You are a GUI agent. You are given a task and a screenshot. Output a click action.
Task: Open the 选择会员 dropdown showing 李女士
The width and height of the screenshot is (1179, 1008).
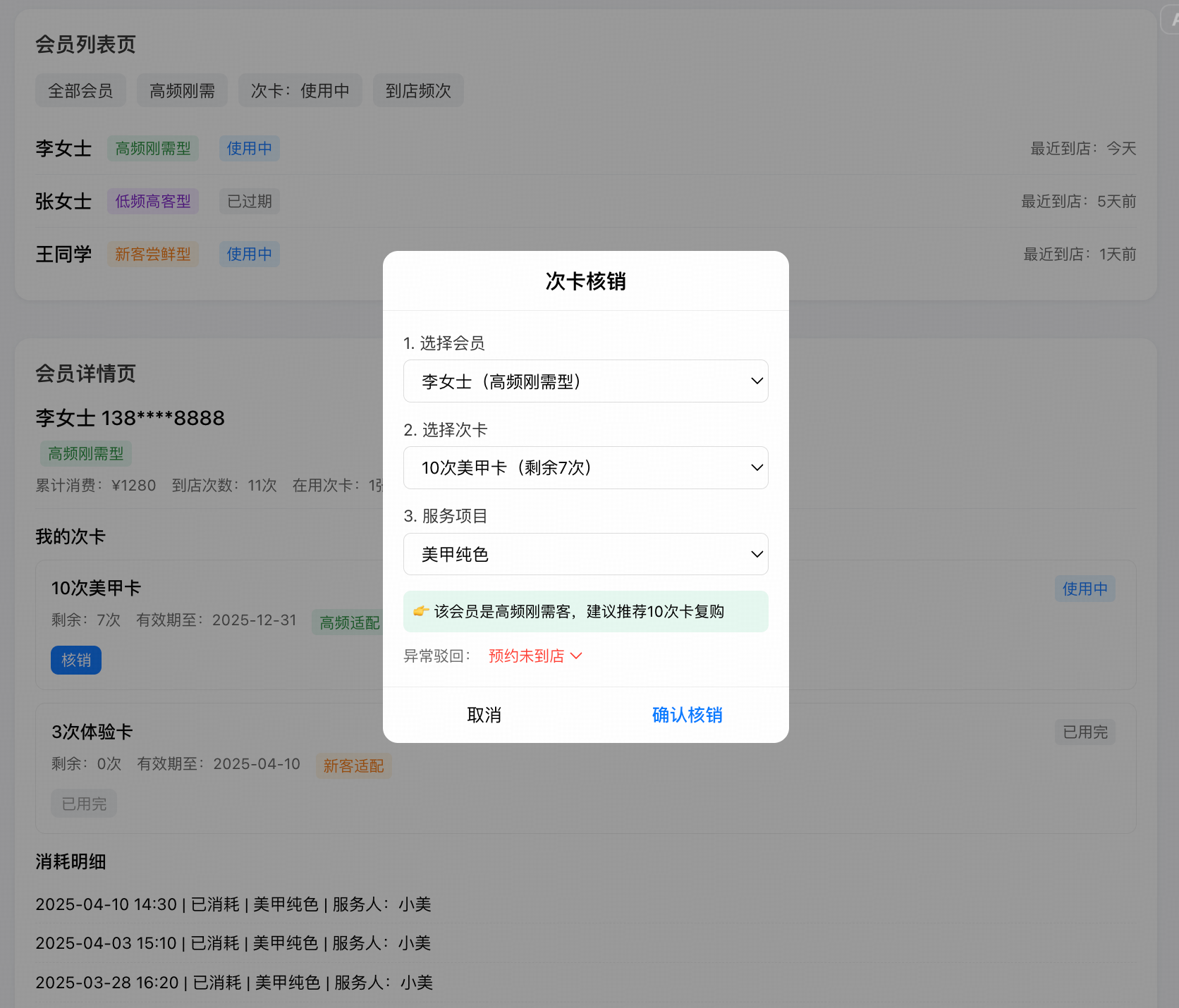(585, 381)
